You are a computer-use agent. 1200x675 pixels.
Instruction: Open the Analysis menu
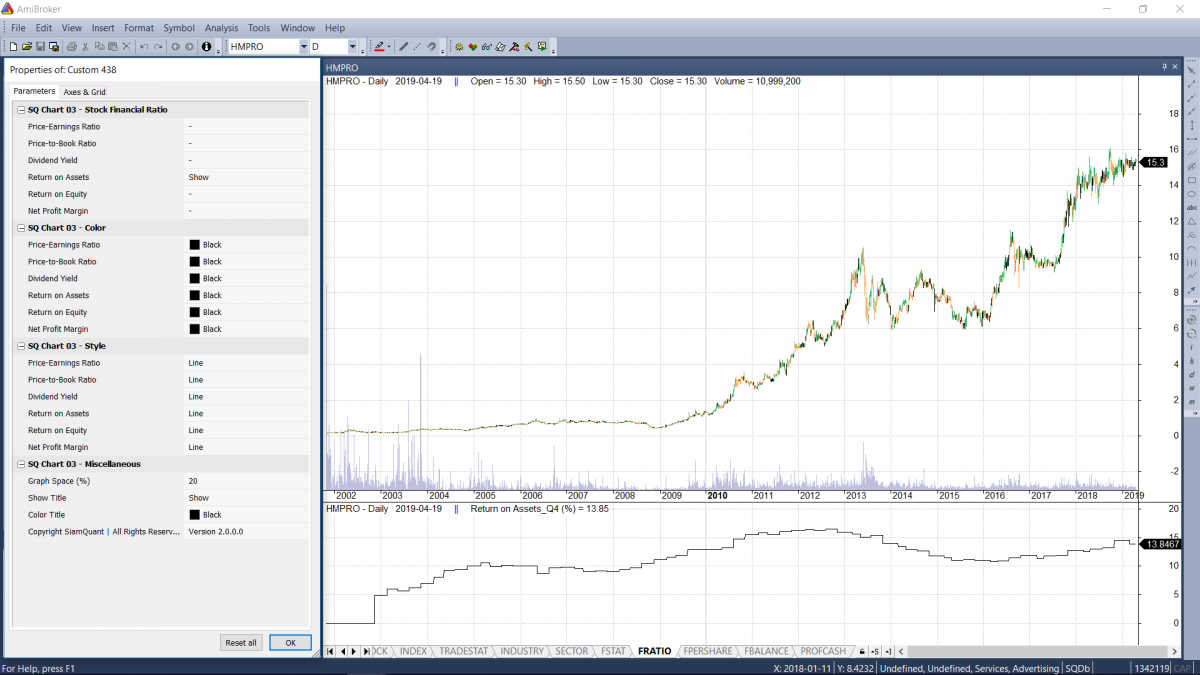click(221, 28)
